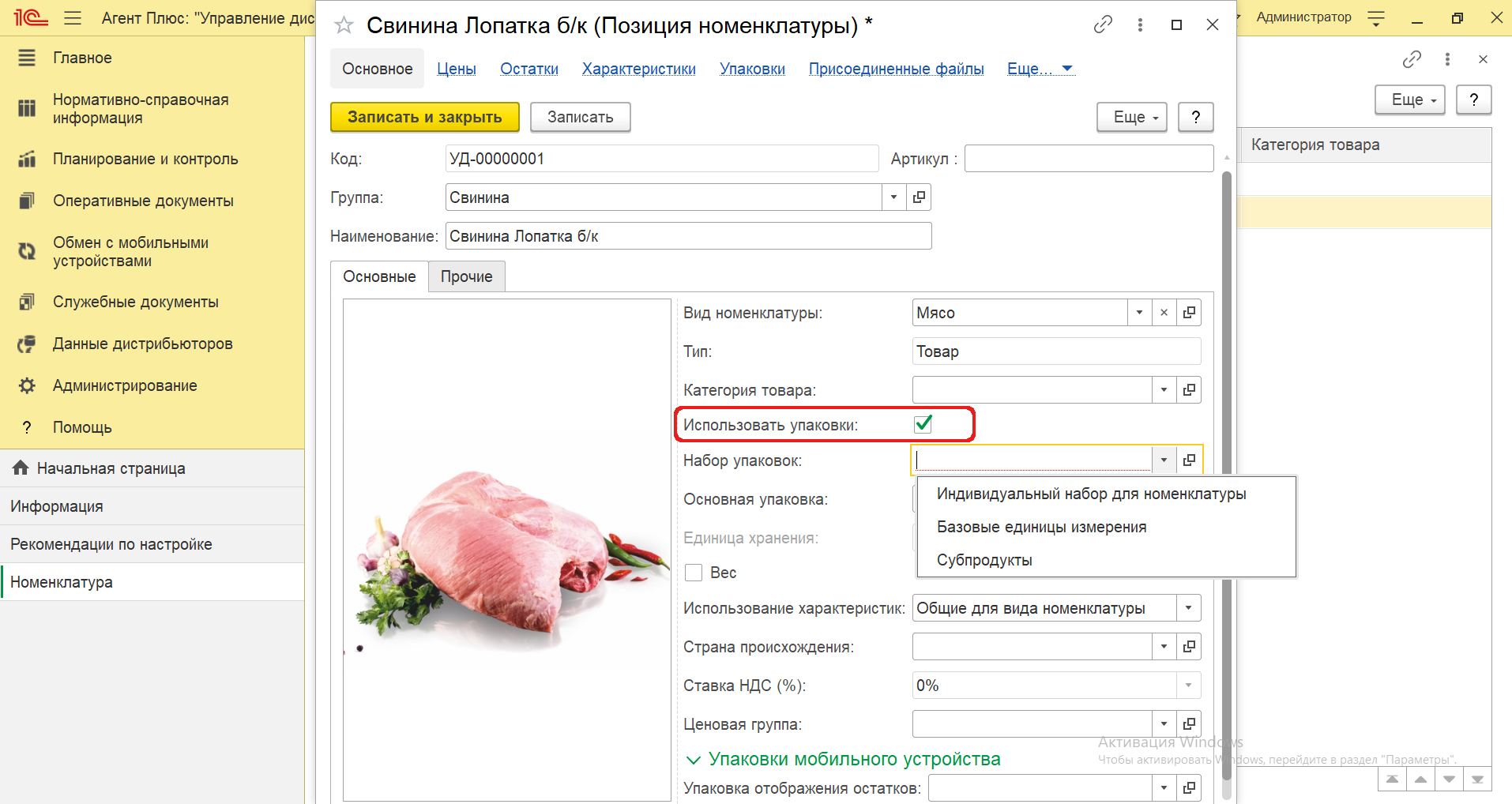Screen dimensions: 1512x804
Task: Click the dialog vertical scrollbar
Action: pos(1227,474)
